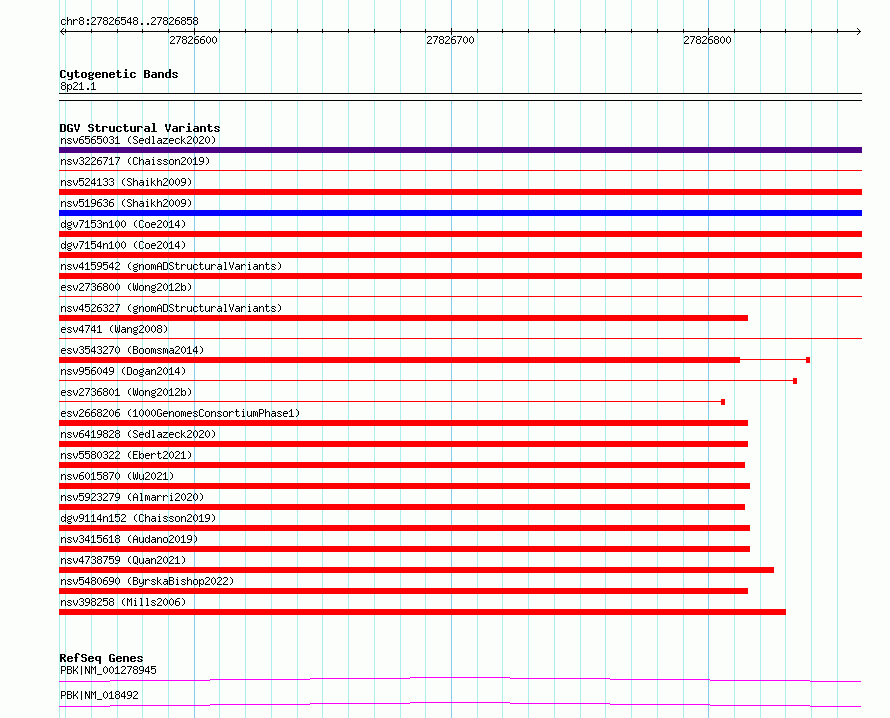Click the blue bar for nsv519636
The height and width of the screenshot is (718, 890).
click(x=460, y=213)
